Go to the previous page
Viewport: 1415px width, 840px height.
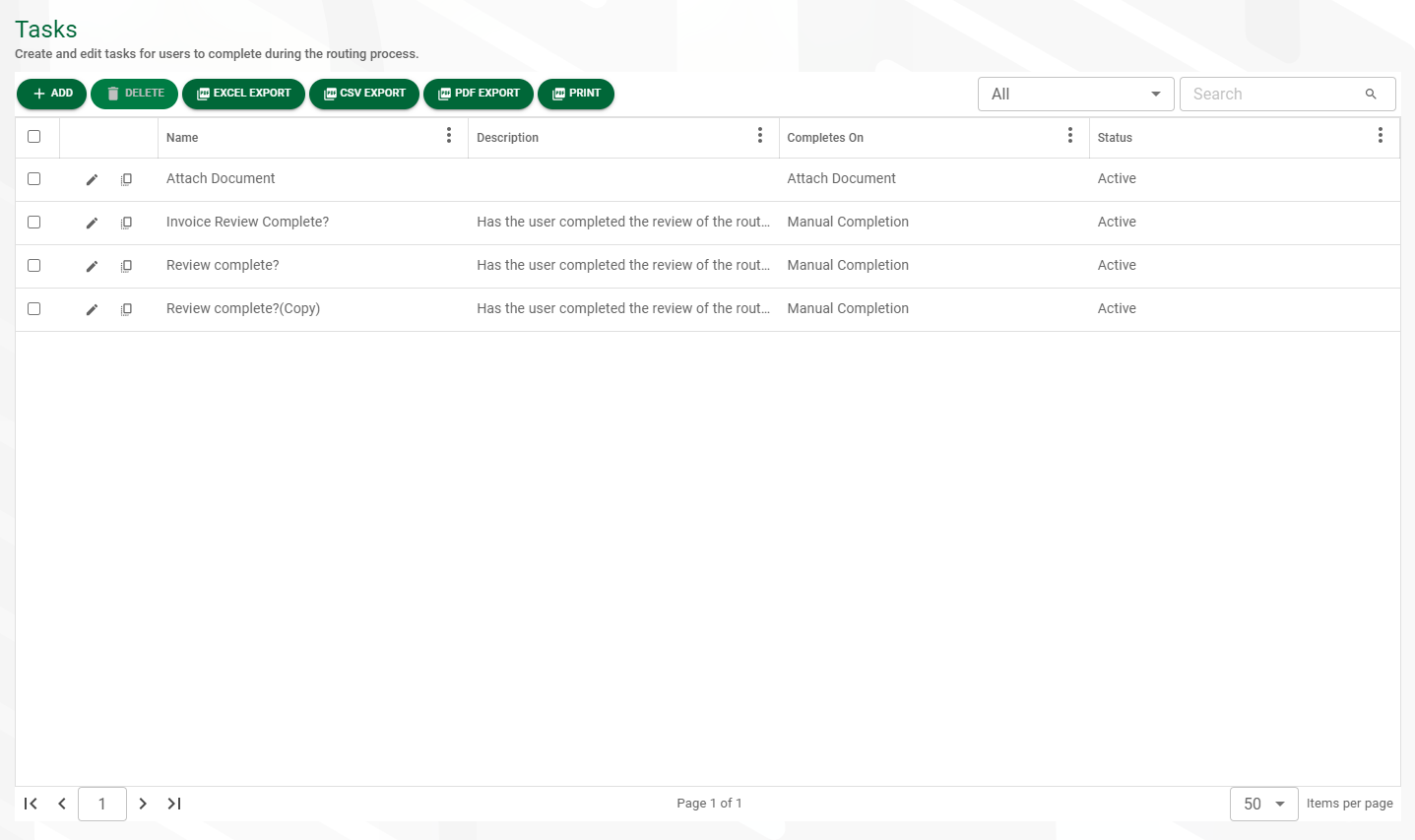pos(62,804)
